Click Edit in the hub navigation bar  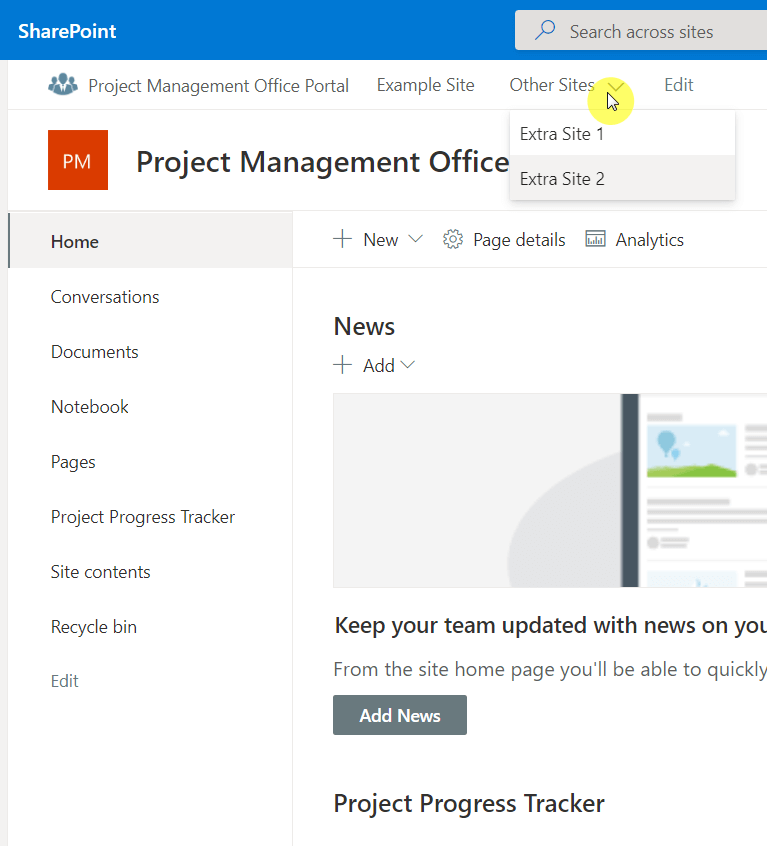pos(679,85)
